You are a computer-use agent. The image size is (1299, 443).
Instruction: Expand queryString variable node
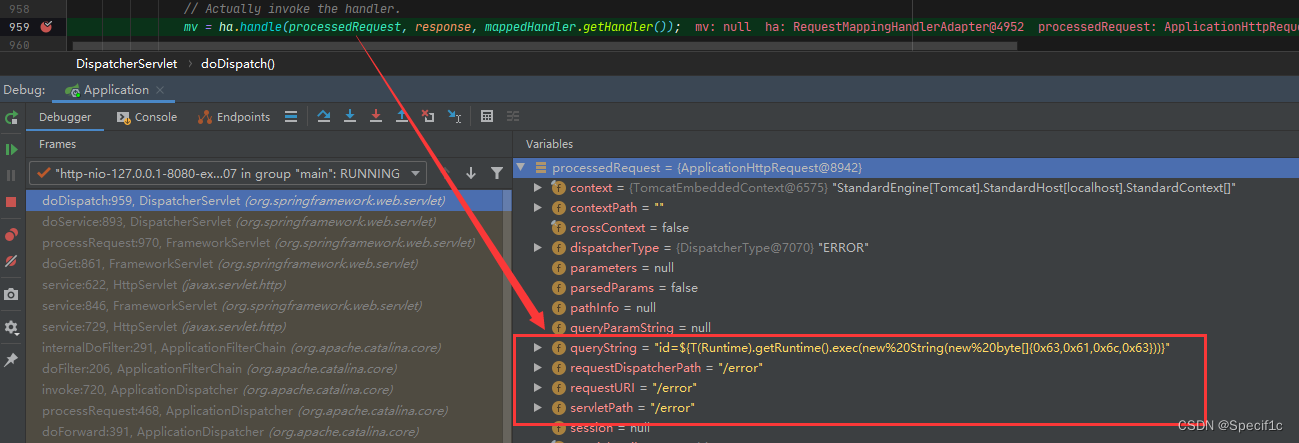[x=538, y=348]
